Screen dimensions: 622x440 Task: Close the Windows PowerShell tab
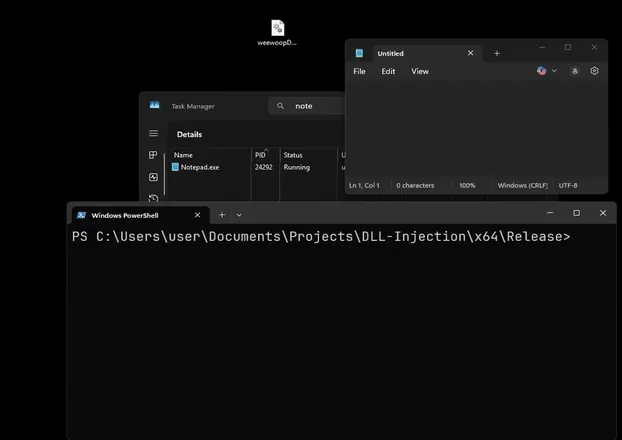click(x=197, y=215)
